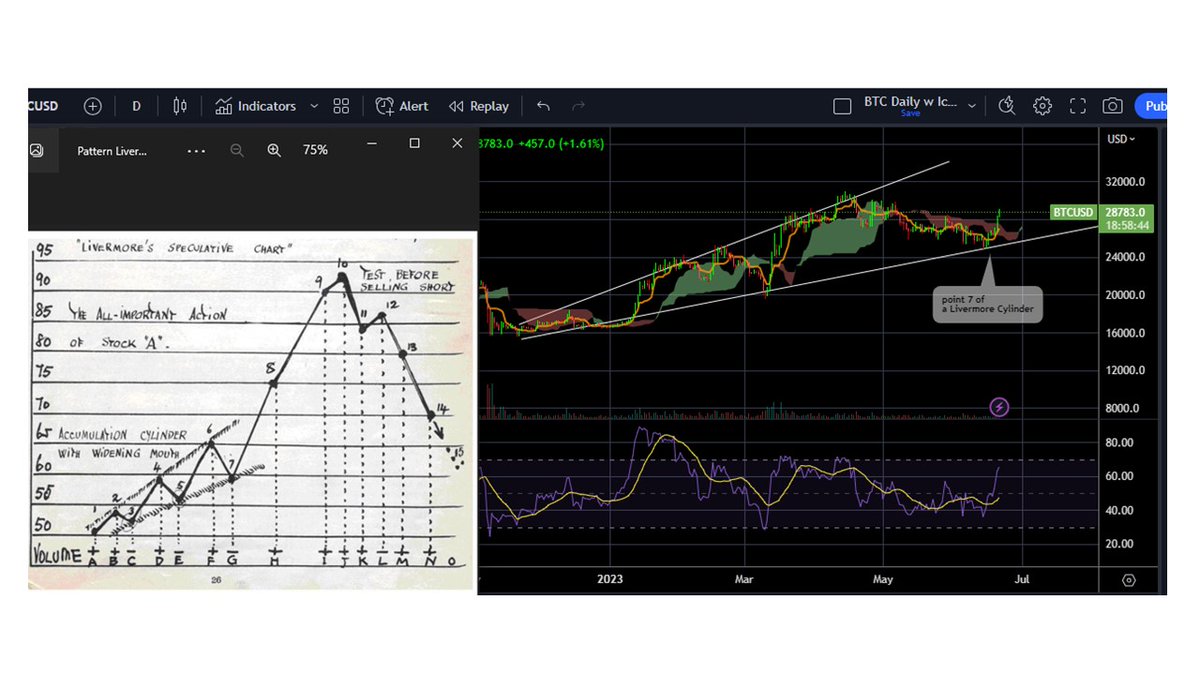Click the add symbol plus icon
This screenshot has width=1200, height=675.
tap(93, 106)
